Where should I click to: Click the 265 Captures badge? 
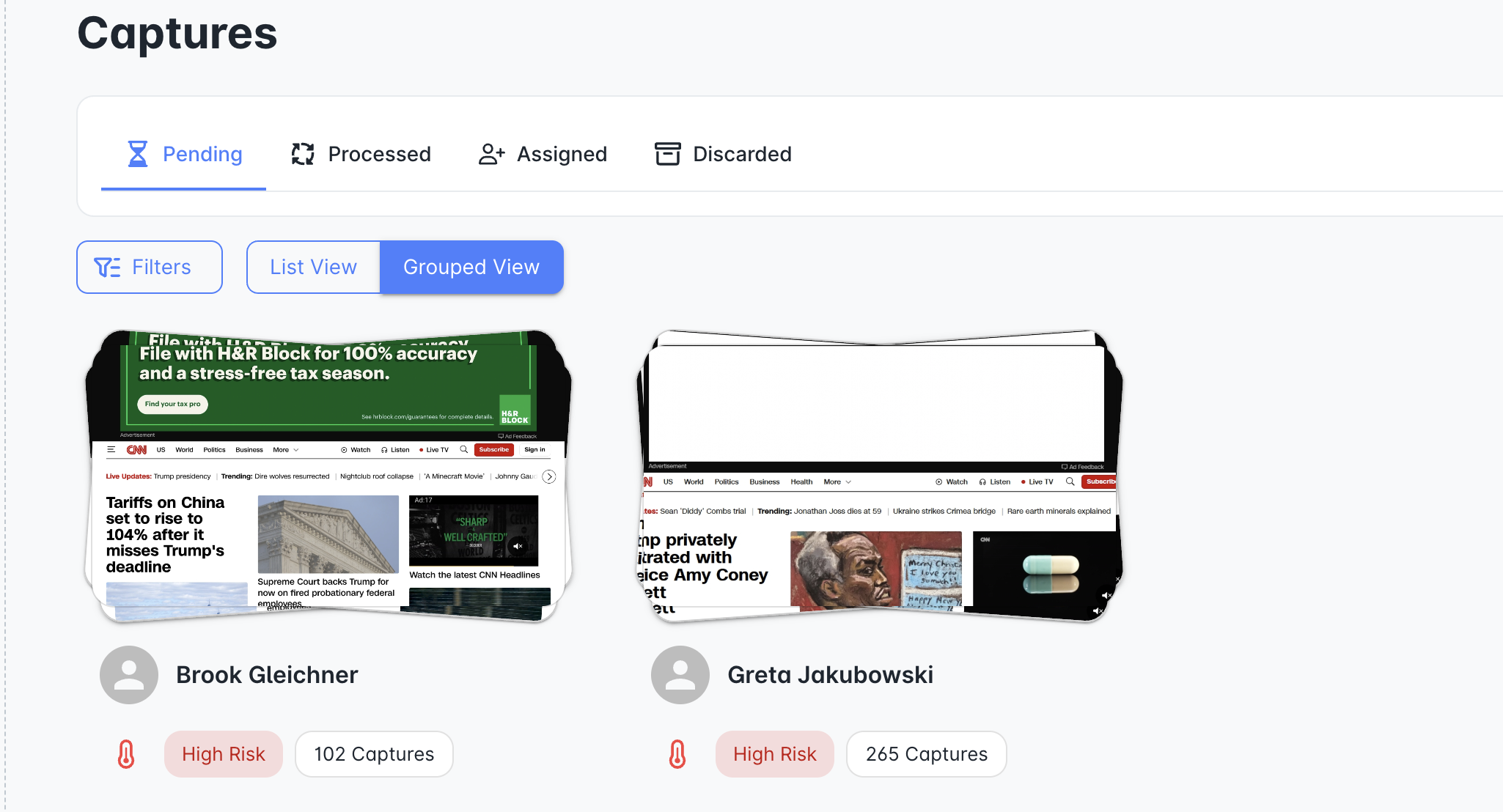point(927,754)
